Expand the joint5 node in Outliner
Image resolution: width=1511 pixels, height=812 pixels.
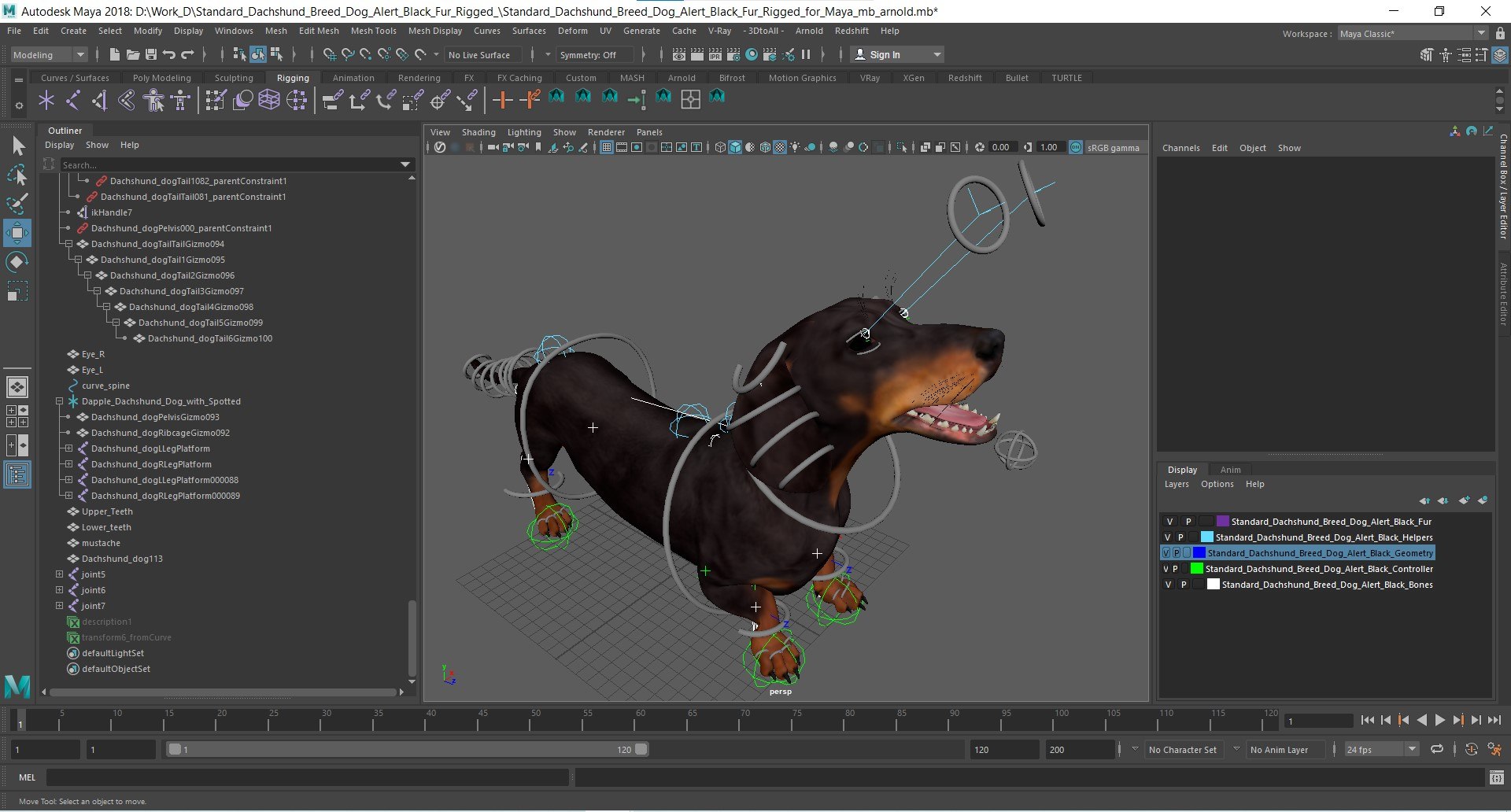coord(59,574)
